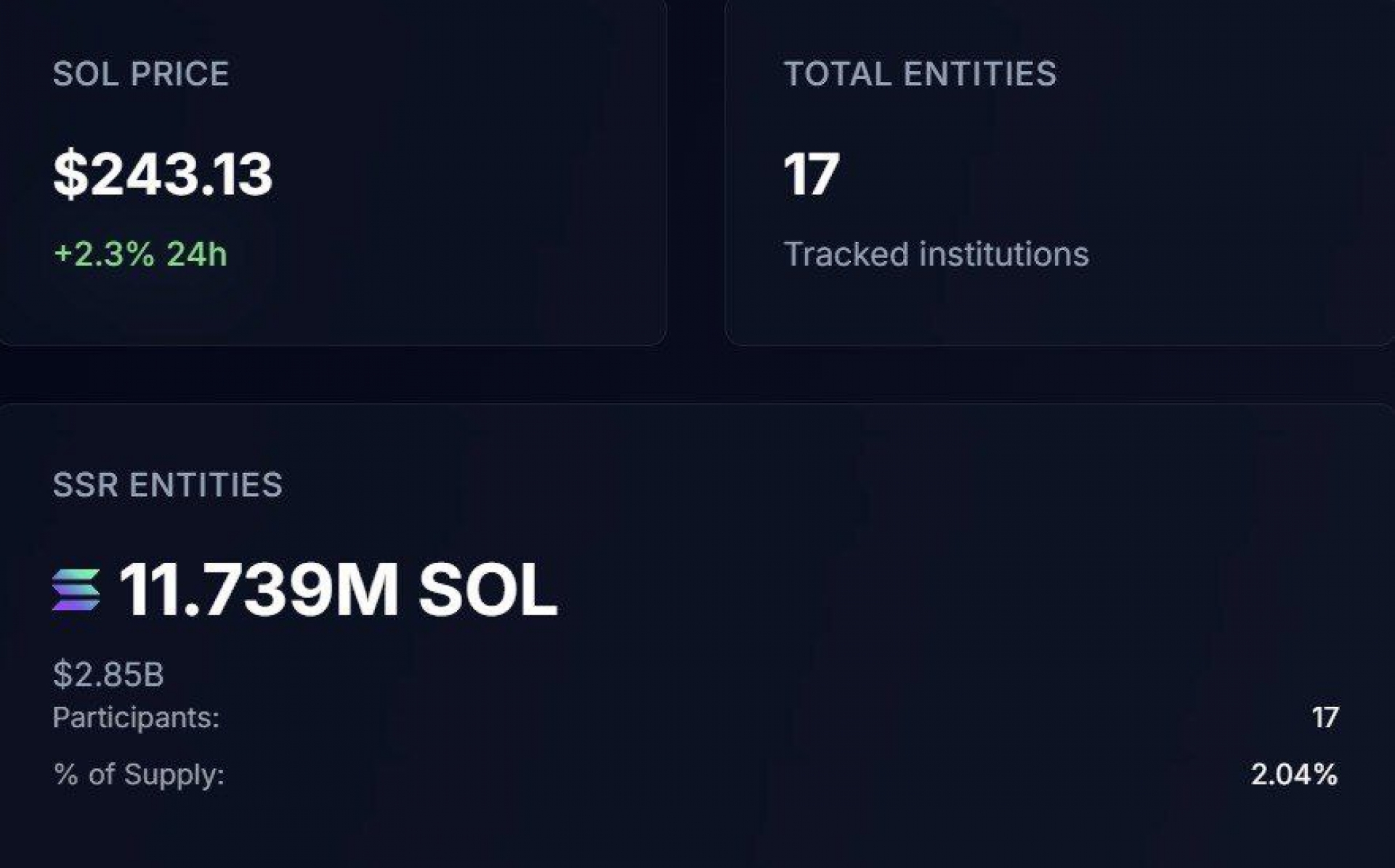Viewport: 1395px width, 868px height.
Task: Select the $243.13 price value
Action: [x=163, y=174]
